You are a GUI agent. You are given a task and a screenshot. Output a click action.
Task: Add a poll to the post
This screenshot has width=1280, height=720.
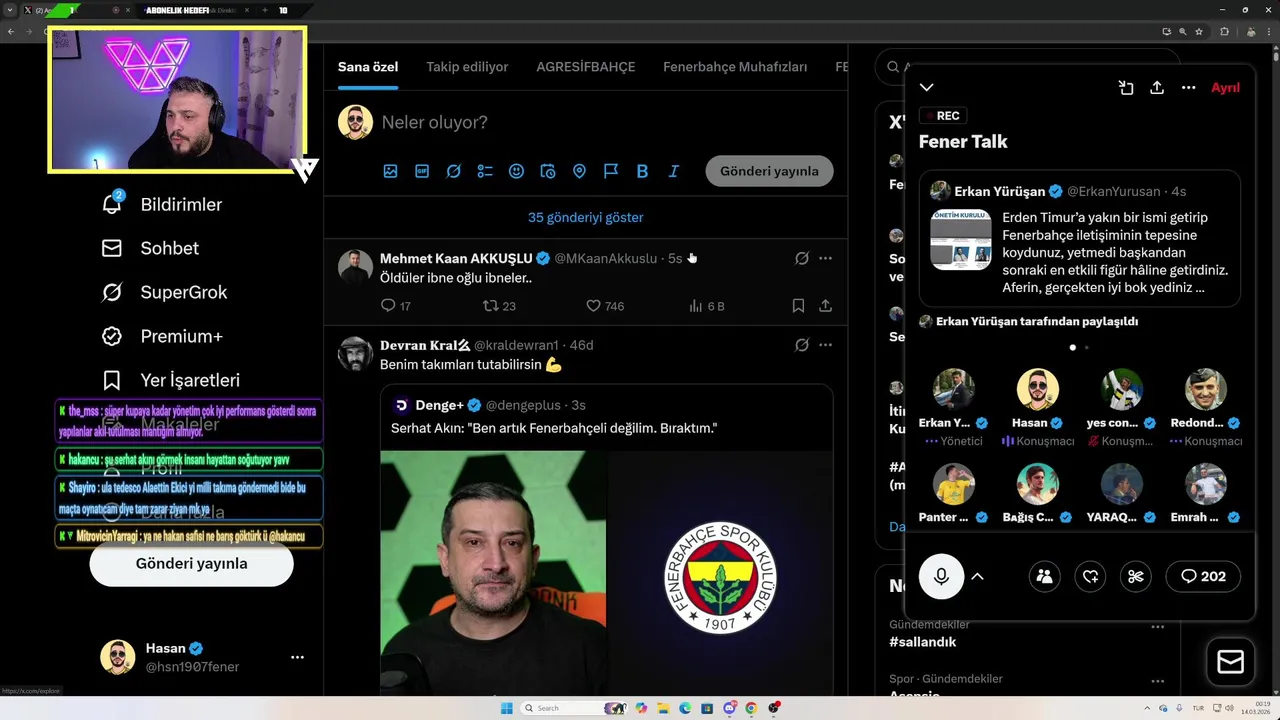pos(485,171)
